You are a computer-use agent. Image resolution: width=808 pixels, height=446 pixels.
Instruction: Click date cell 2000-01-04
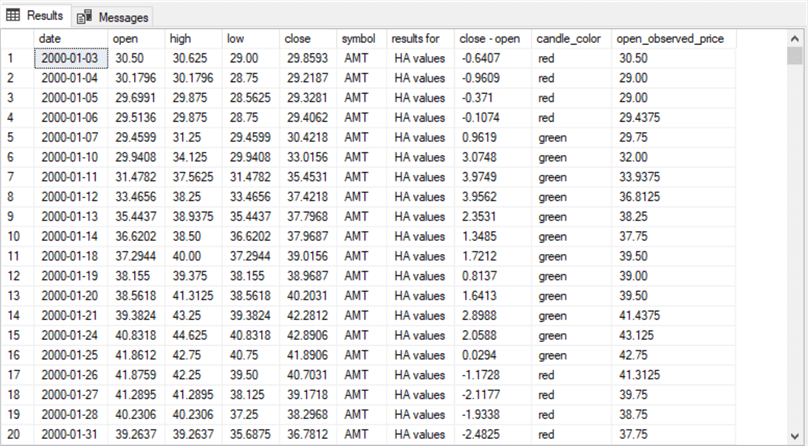[x=71, y=78]
